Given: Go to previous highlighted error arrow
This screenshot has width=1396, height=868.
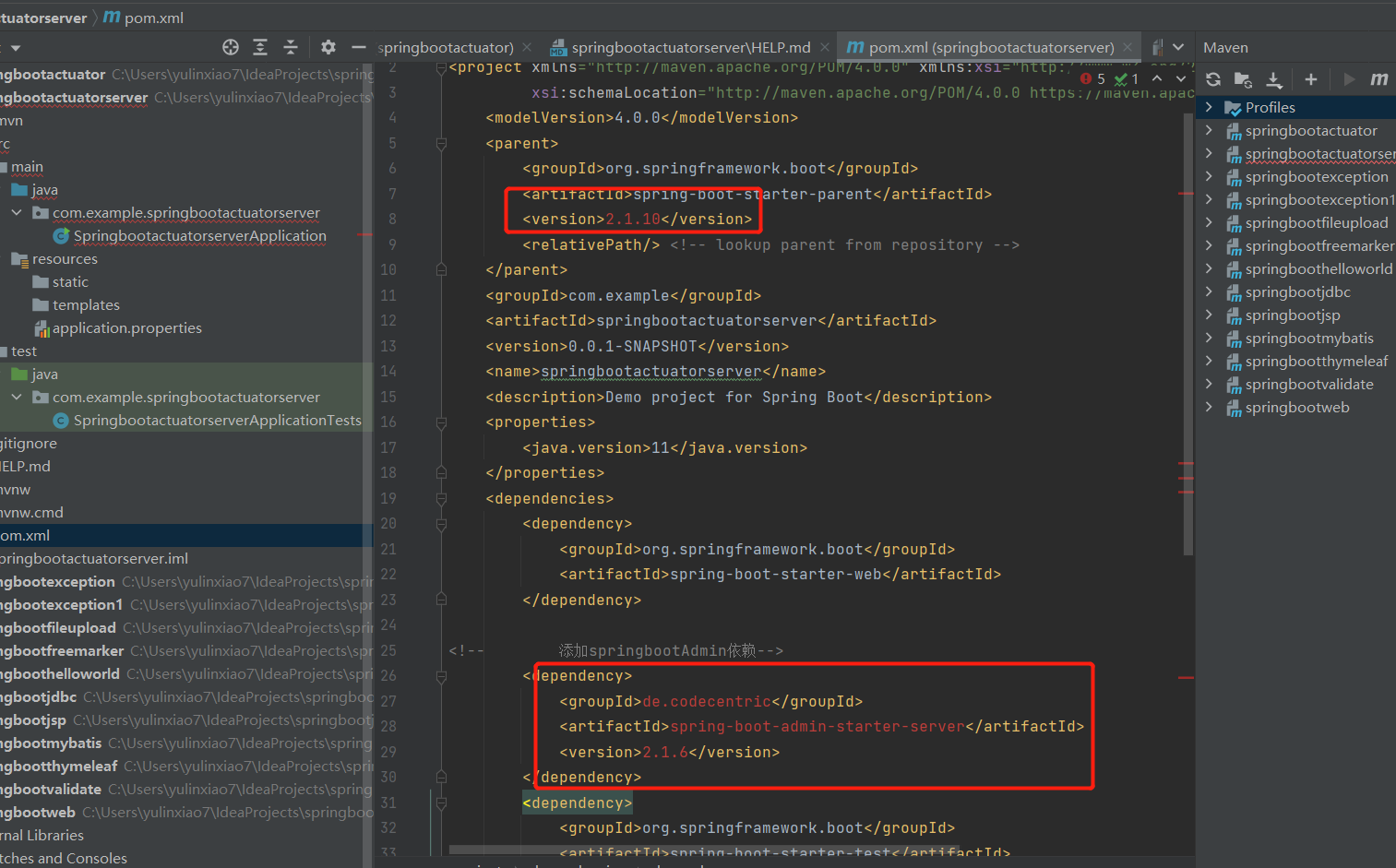Looking at the screenshot, I should click(x=1157, y=78).
